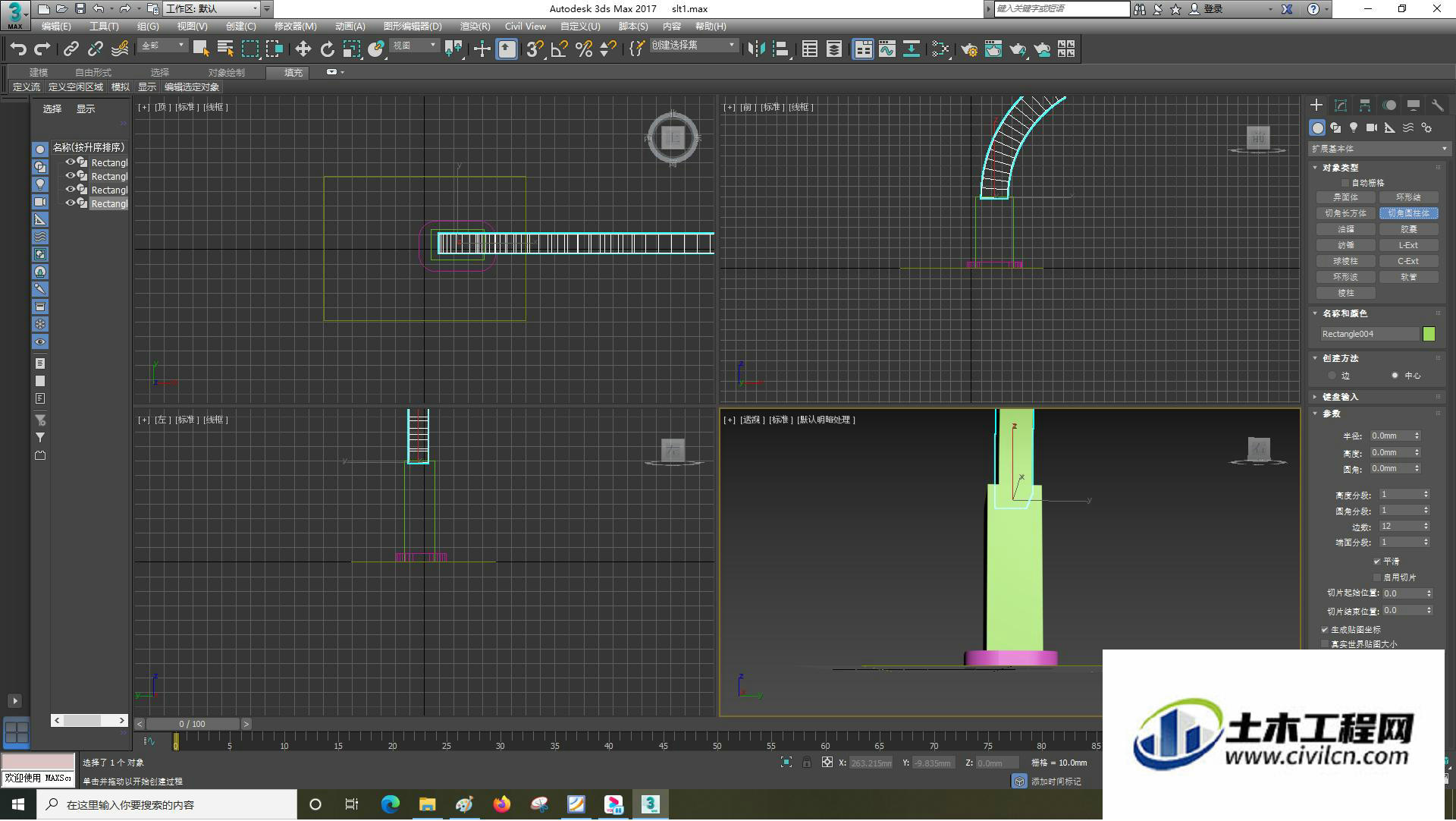The image size is (1456, 821).
Task: Click the 软管 object button
Action: coord(1408,277)
